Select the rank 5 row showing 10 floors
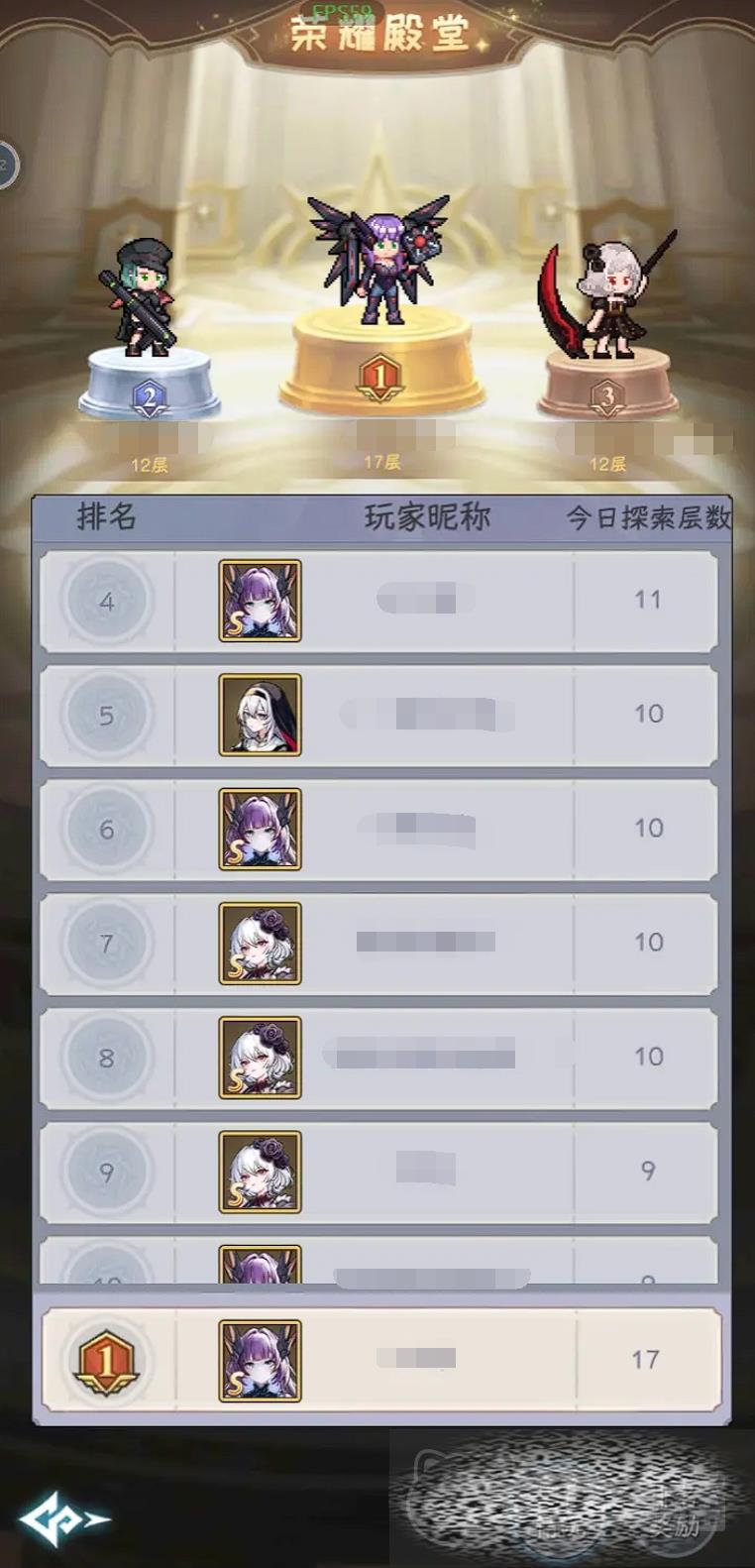Image resolution: width=755 pixels, height=1568 pixels. tap(378, 715)
